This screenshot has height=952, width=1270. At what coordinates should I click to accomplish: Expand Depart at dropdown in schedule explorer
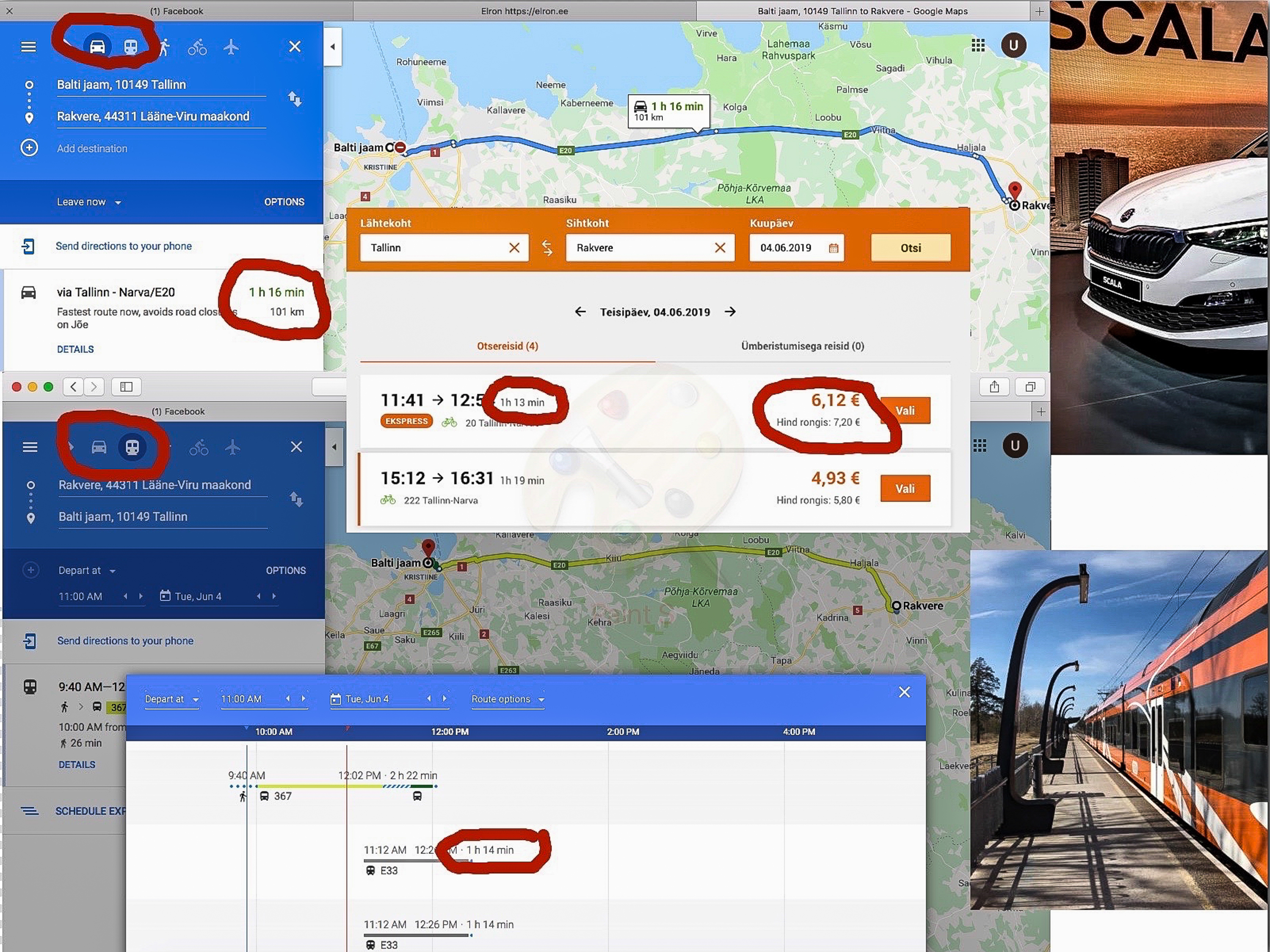pyautogui.click(x=172, y=699)
